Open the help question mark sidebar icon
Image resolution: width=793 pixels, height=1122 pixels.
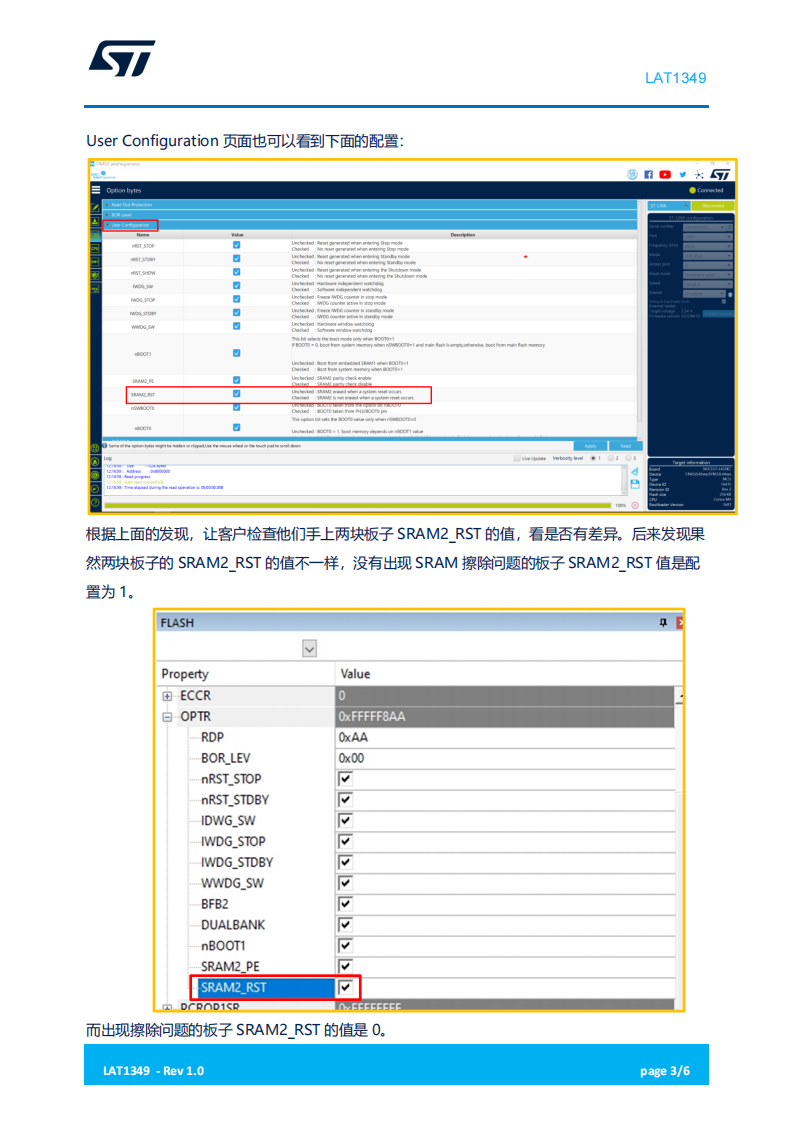95,503
